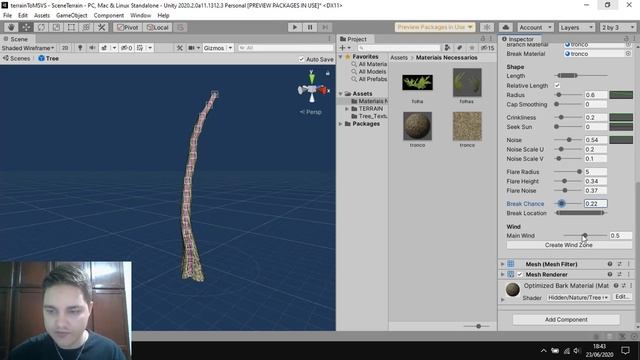The height and width of the screenshot is (360, 640).
Task: Adjust the Radius slider
Action: tap(568, 95)
